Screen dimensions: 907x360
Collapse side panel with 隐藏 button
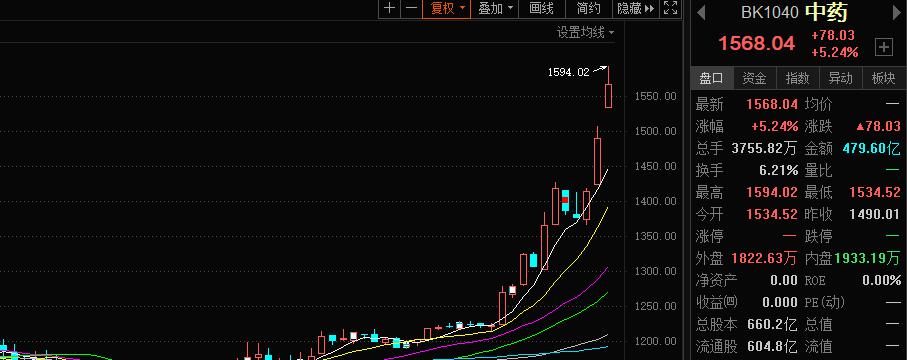pyautogui.click(x=636, y=9)
